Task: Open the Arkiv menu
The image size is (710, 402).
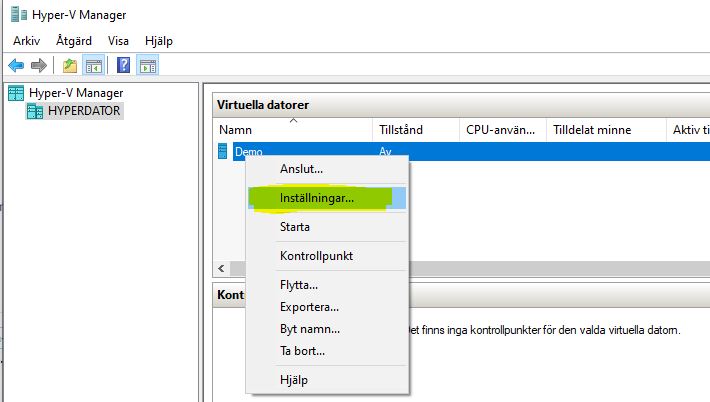Action: tap(27, 41)
